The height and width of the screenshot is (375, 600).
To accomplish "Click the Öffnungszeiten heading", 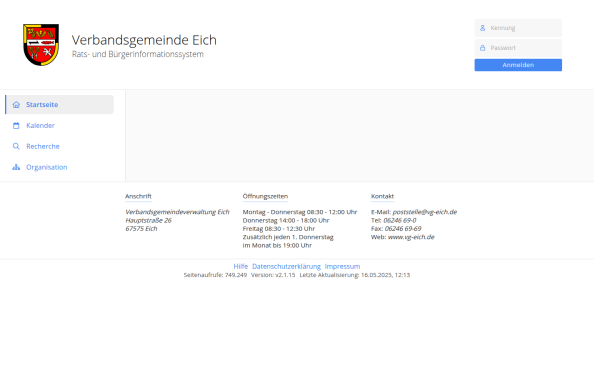I will click(265, 196).
